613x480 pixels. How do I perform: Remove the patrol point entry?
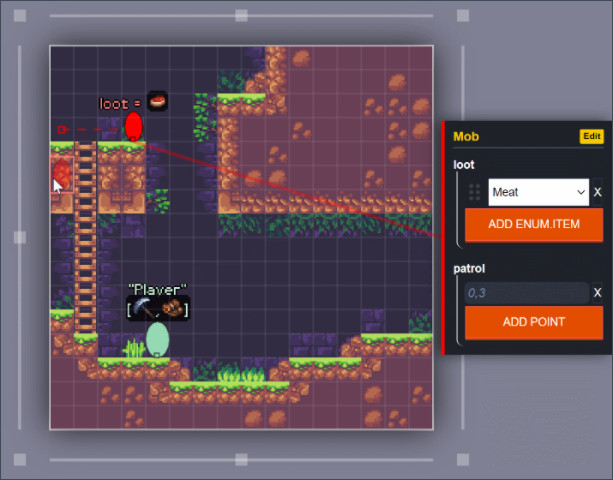point(597,293)
